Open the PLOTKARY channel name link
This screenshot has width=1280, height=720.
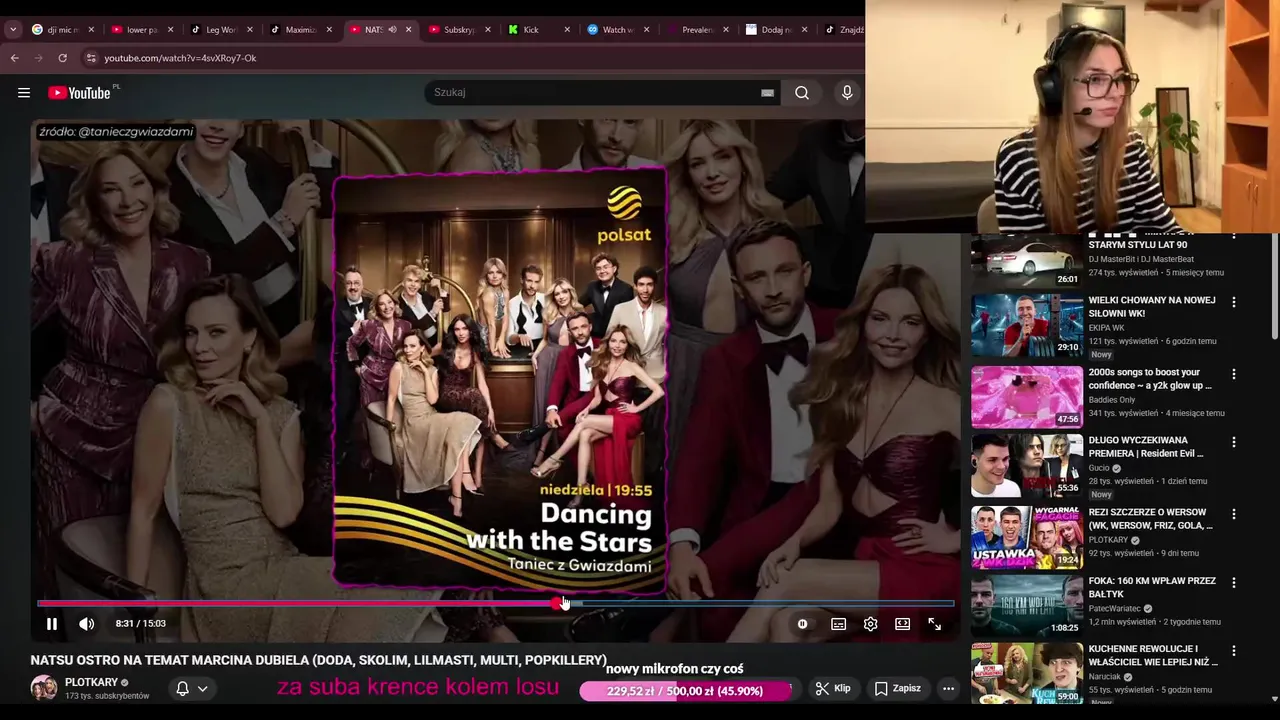pos(91,682)
